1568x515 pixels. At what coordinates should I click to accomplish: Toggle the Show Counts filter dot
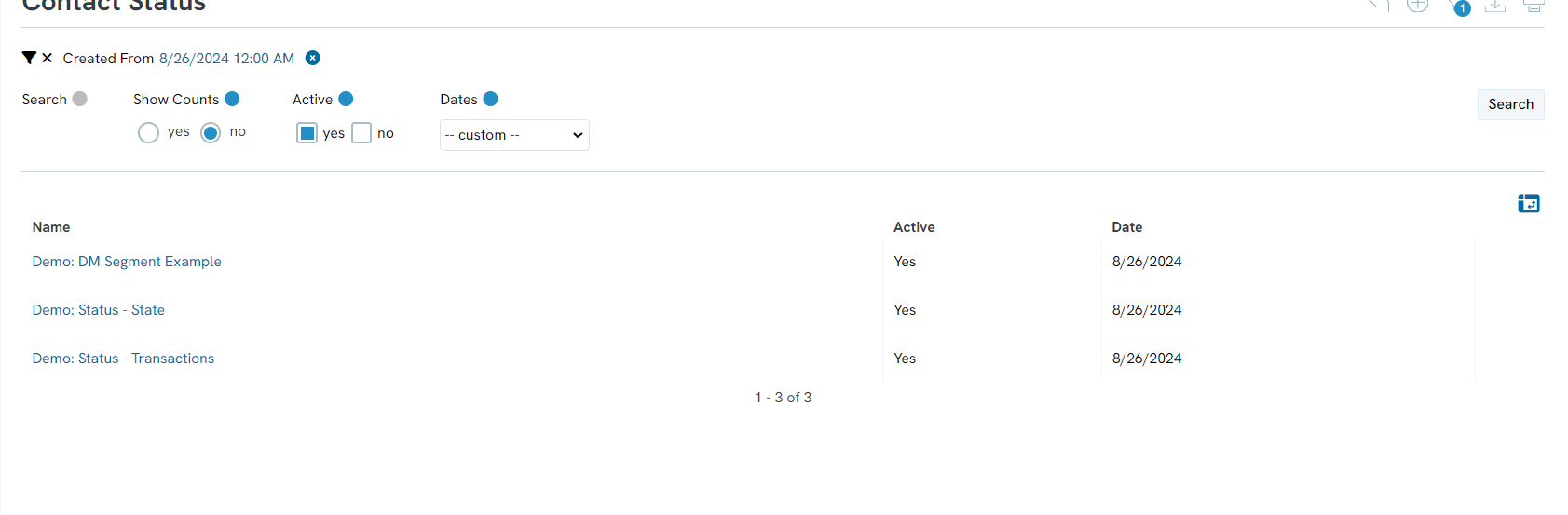[233, 99]
